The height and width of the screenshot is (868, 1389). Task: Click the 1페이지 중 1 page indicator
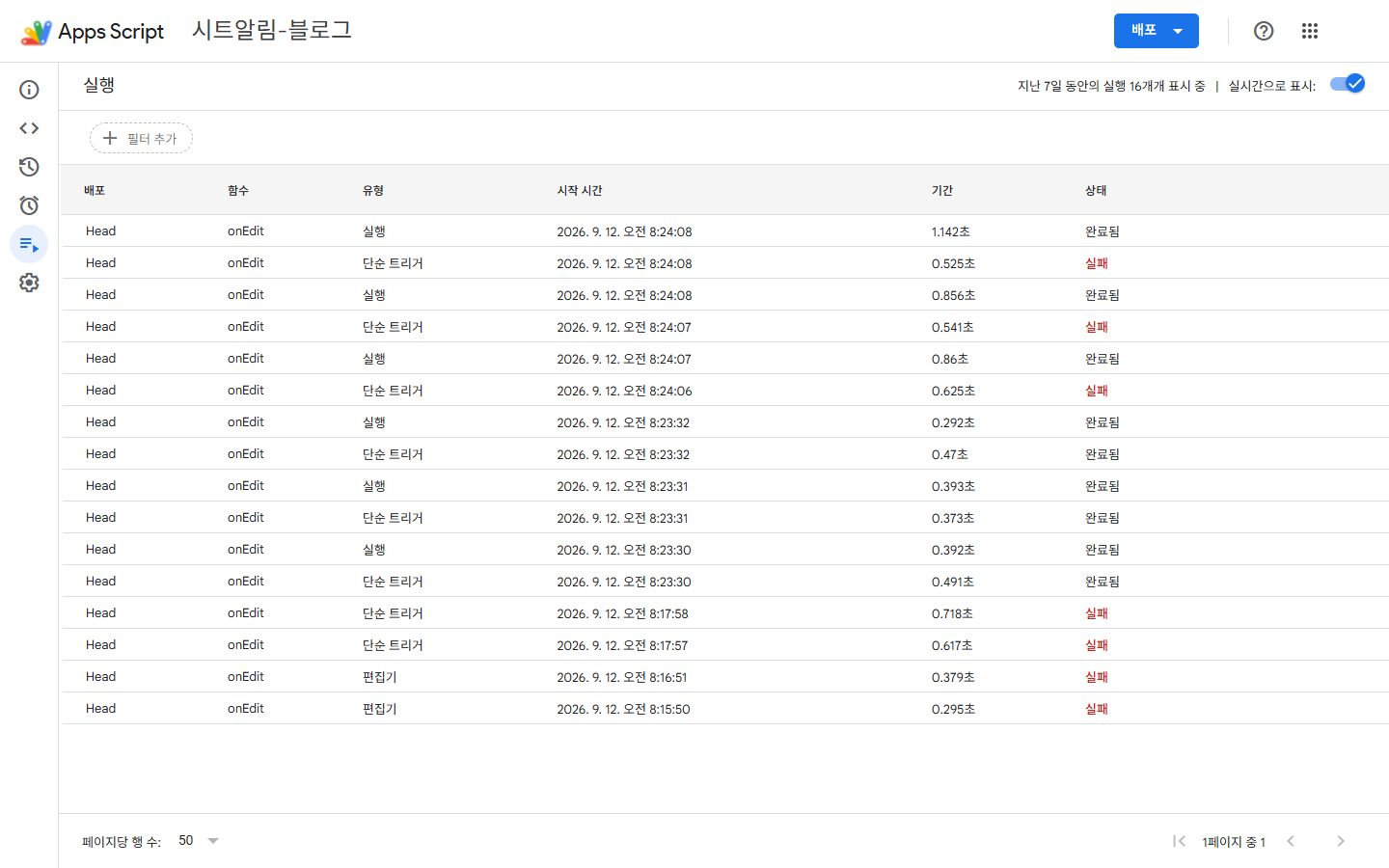pos(1234,842)
